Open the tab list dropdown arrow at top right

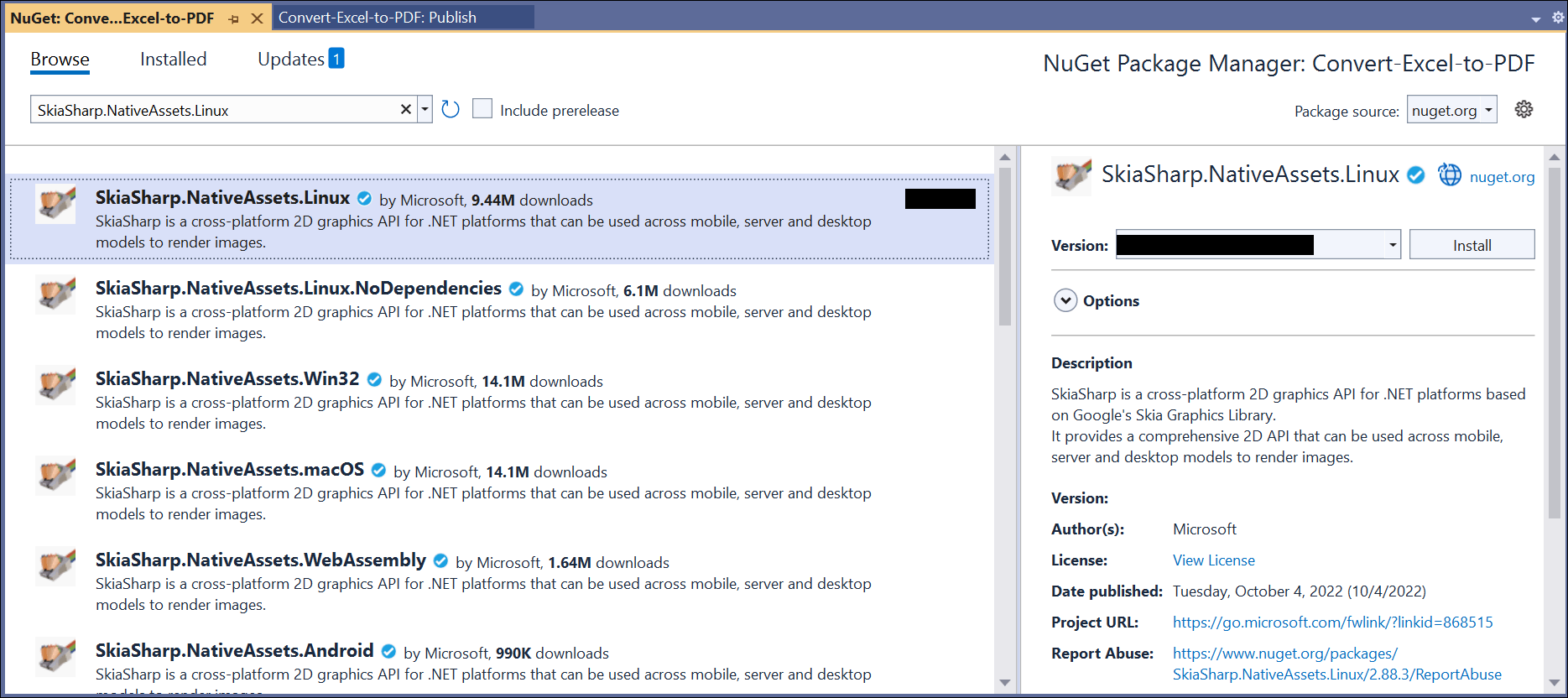point(1536,19)
